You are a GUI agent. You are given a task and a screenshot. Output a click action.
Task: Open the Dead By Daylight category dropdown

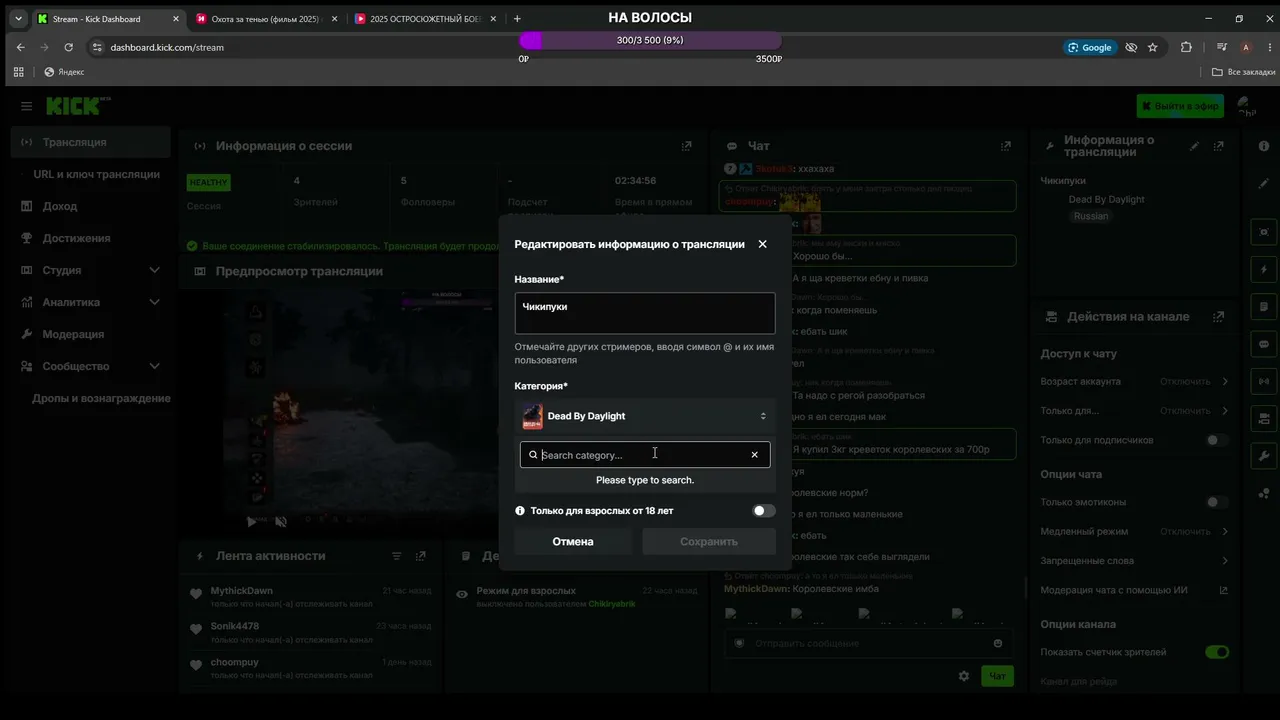point(645,416)
